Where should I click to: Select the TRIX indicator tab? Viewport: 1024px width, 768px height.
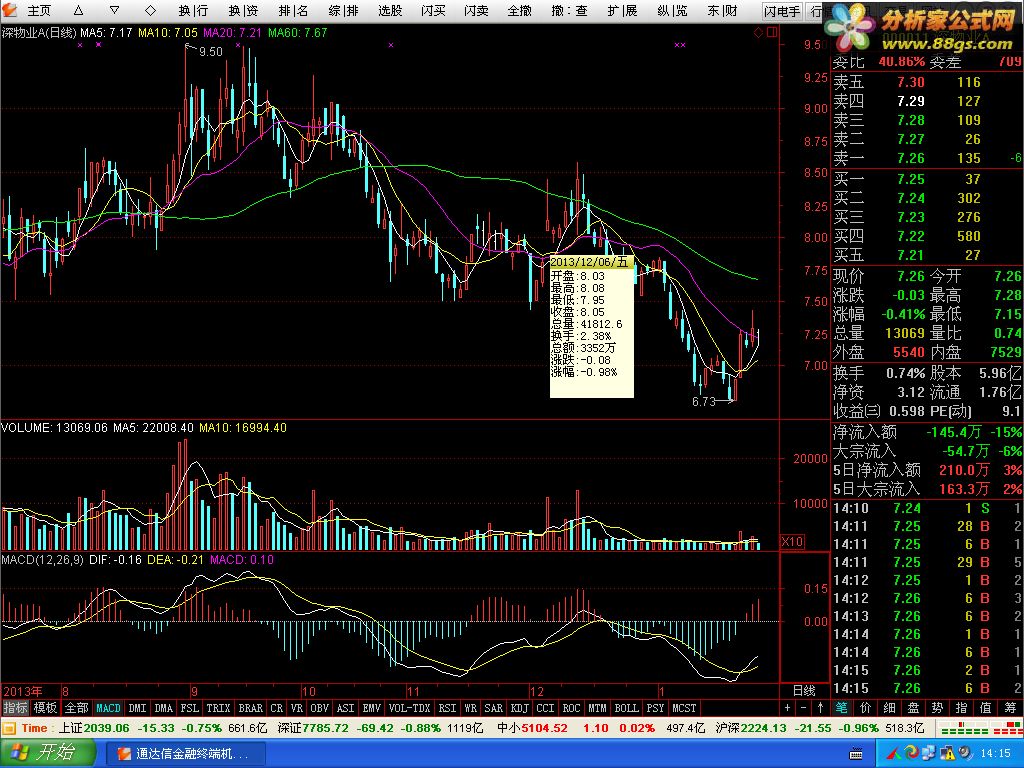(218, 708)
